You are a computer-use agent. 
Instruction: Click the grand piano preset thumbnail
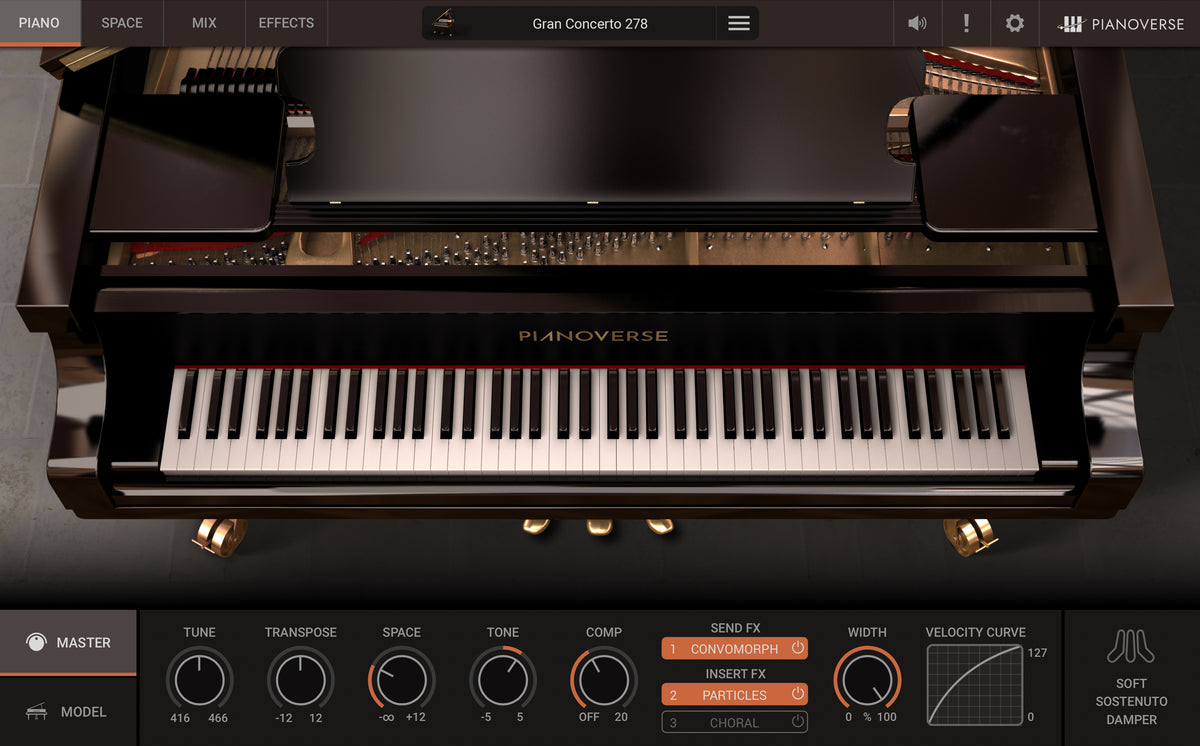click(x=443, y=23)
